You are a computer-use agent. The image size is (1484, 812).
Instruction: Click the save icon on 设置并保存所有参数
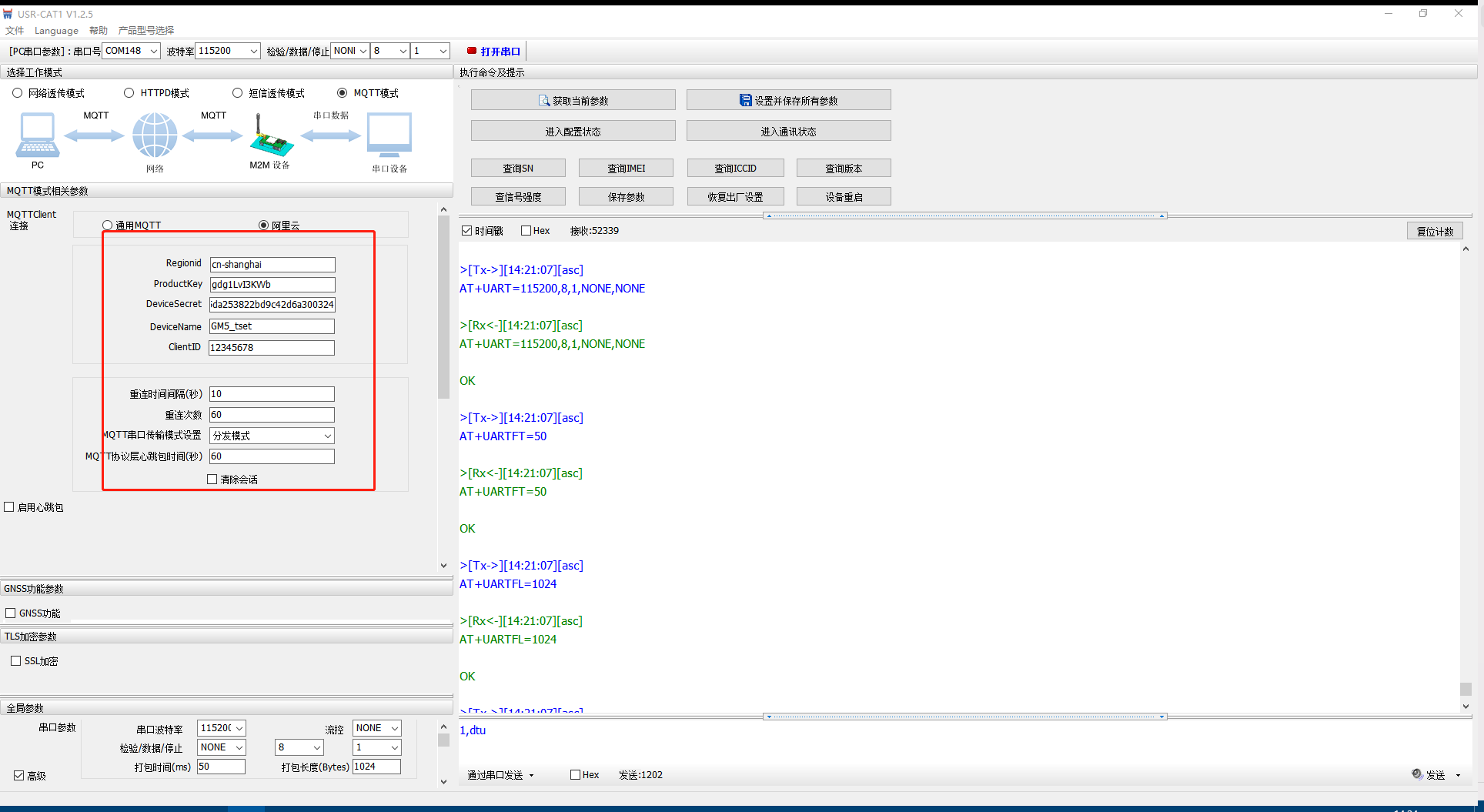745,100
